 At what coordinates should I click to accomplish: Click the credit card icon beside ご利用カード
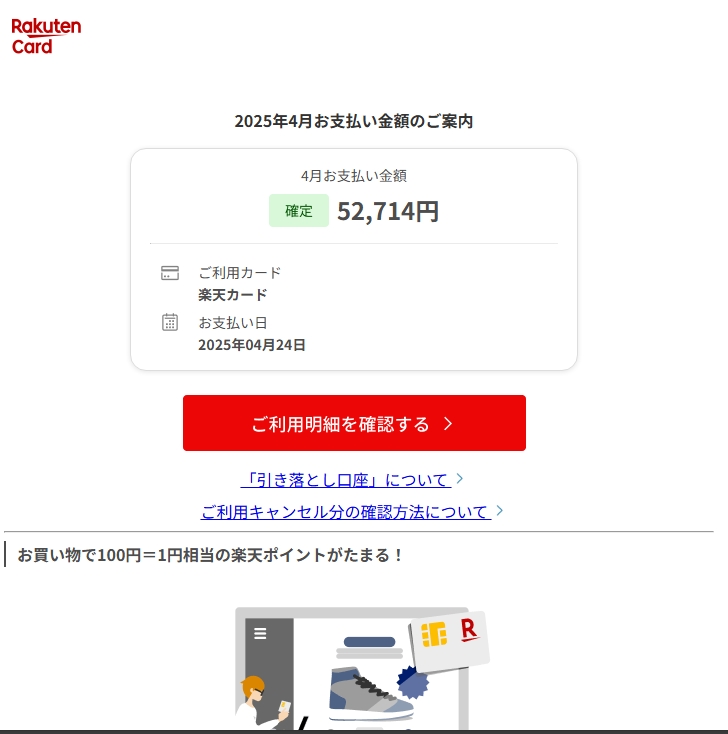pos(169,273)
